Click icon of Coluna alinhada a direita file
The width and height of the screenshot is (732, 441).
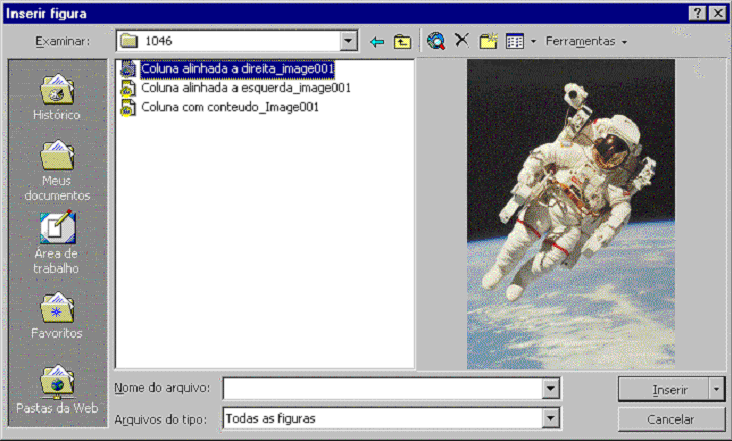(128, 69)
